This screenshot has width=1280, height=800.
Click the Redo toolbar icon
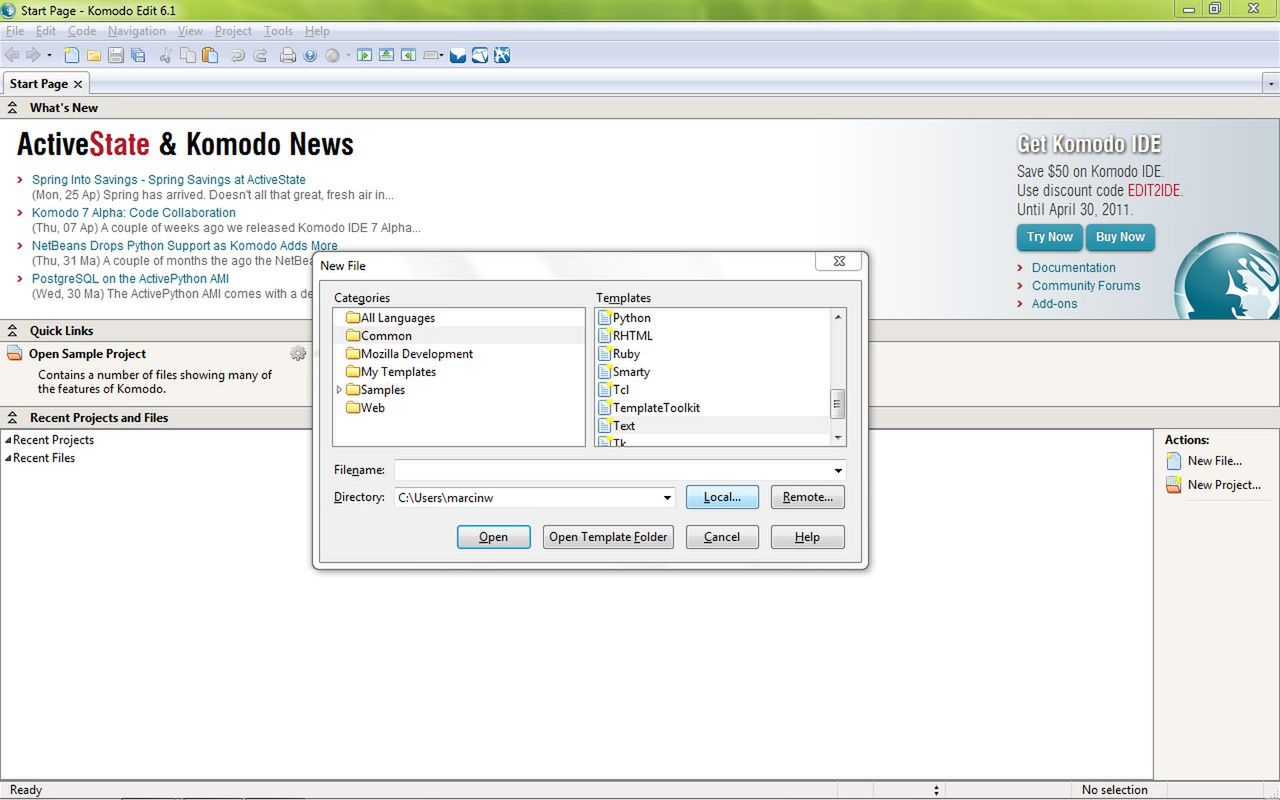coord(260,56)
